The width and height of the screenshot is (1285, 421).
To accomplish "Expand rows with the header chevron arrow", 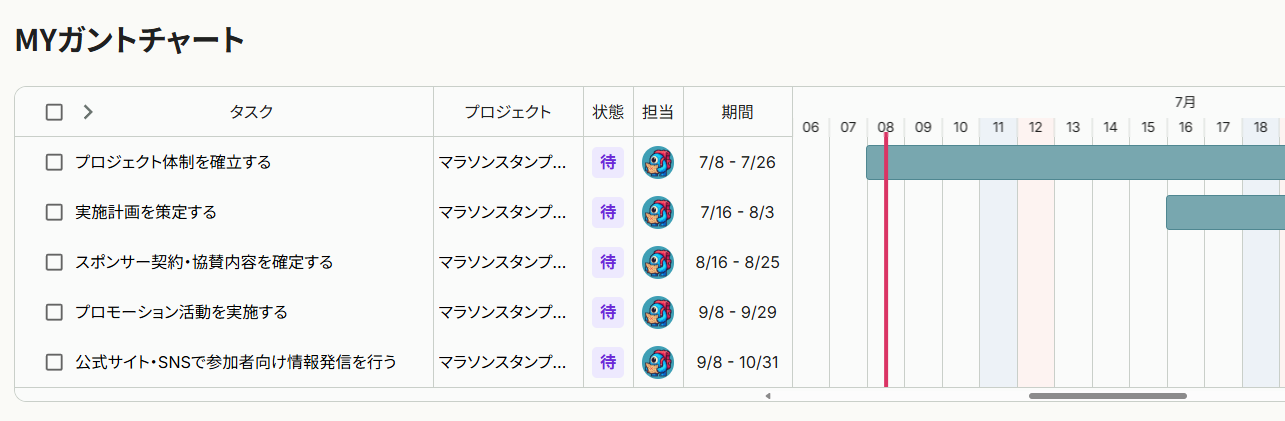I will click(88, 112).
